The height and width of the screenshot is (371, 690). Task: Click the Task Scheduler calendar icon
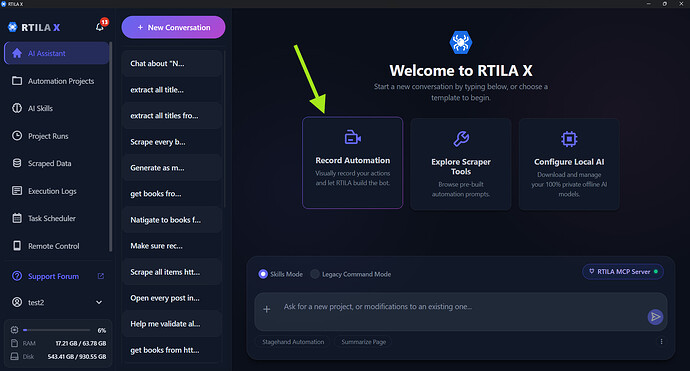coord(17,218)
